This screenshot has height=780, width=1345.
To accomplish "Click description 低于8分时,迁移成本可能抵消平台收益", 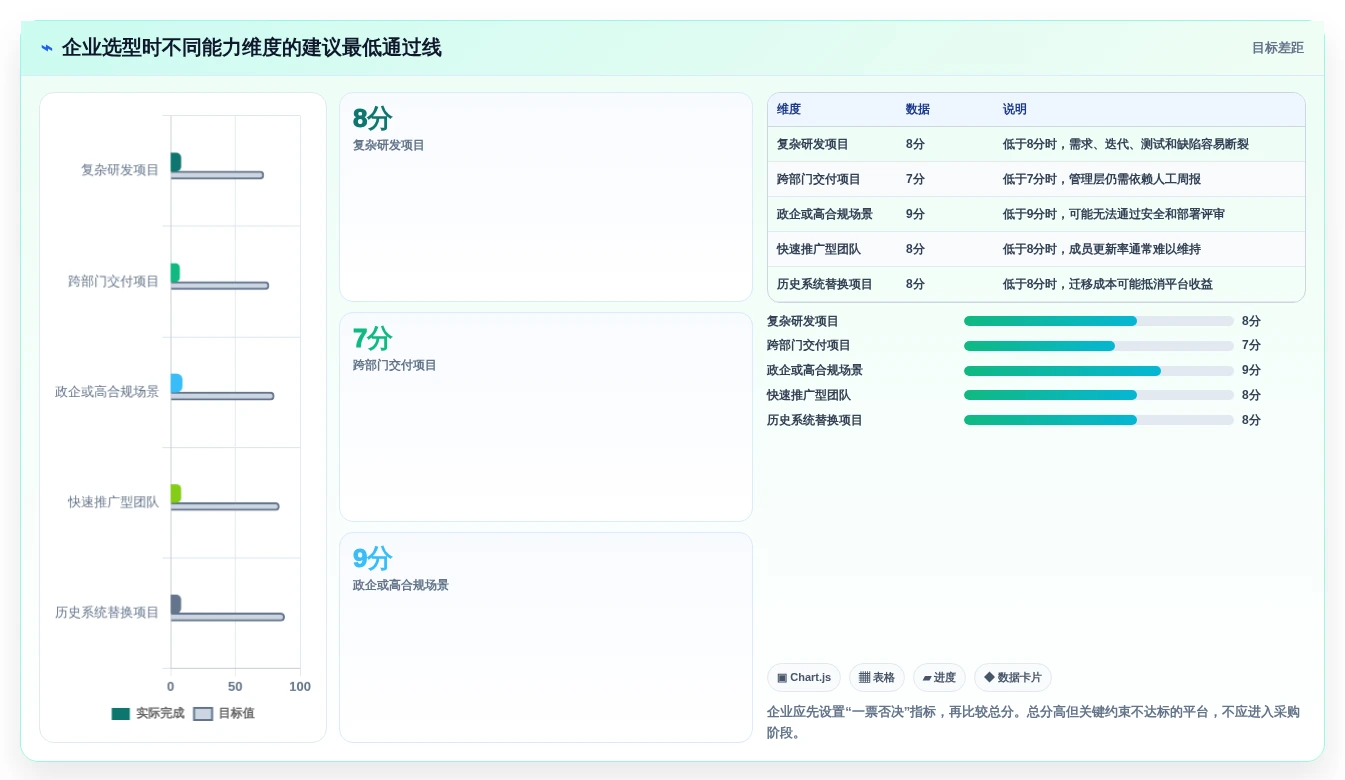I will (x=1108, y=284).
